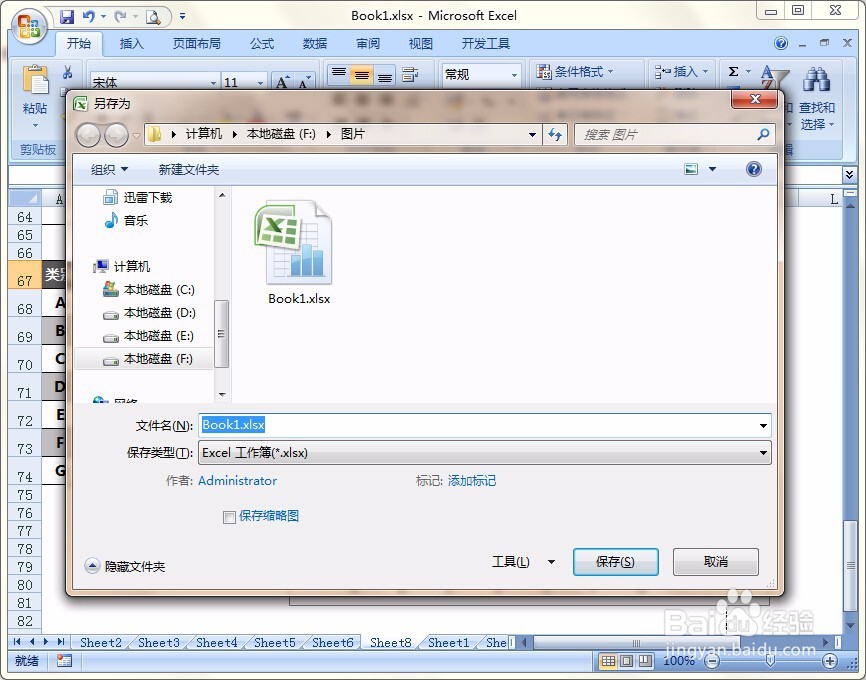
Task: Click the Print Preview icon in quick access
Action: pyautogui.click(x=153, y=17)
